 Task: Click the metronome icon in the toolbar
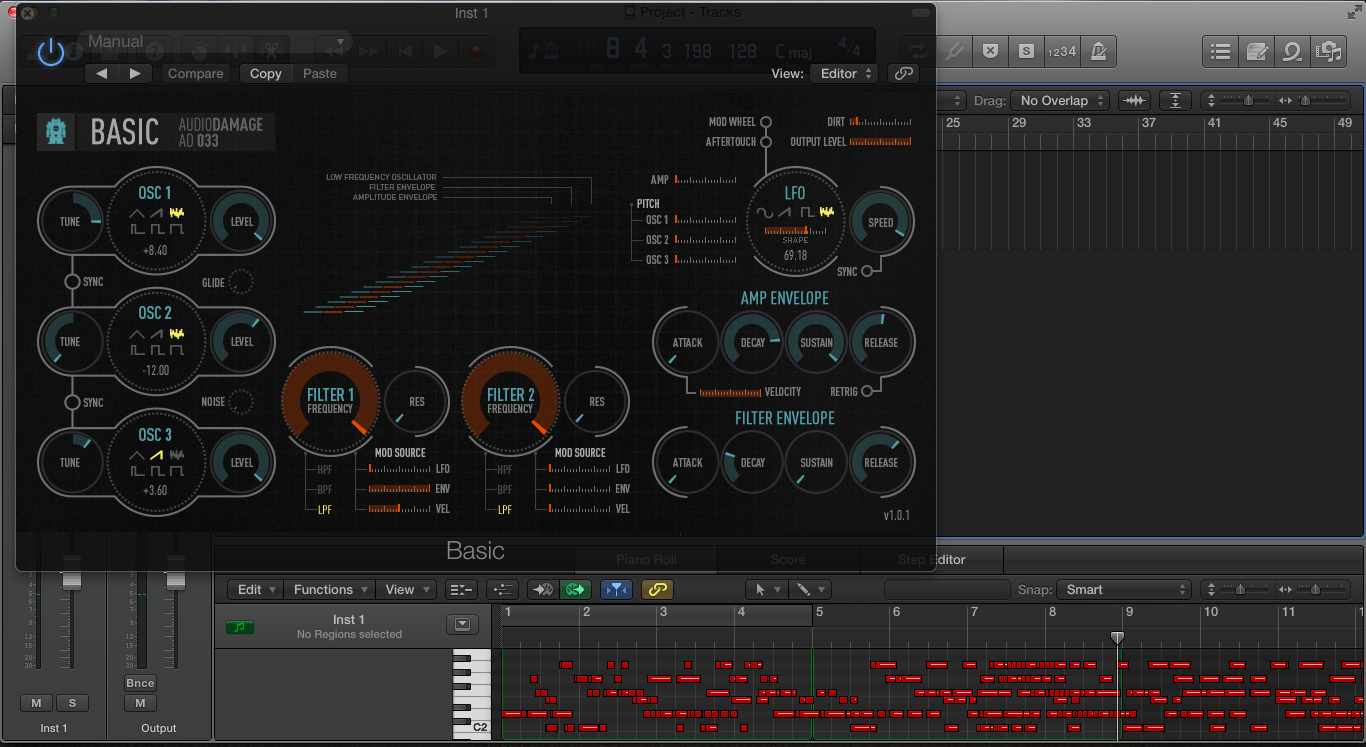coord(1098,51)
